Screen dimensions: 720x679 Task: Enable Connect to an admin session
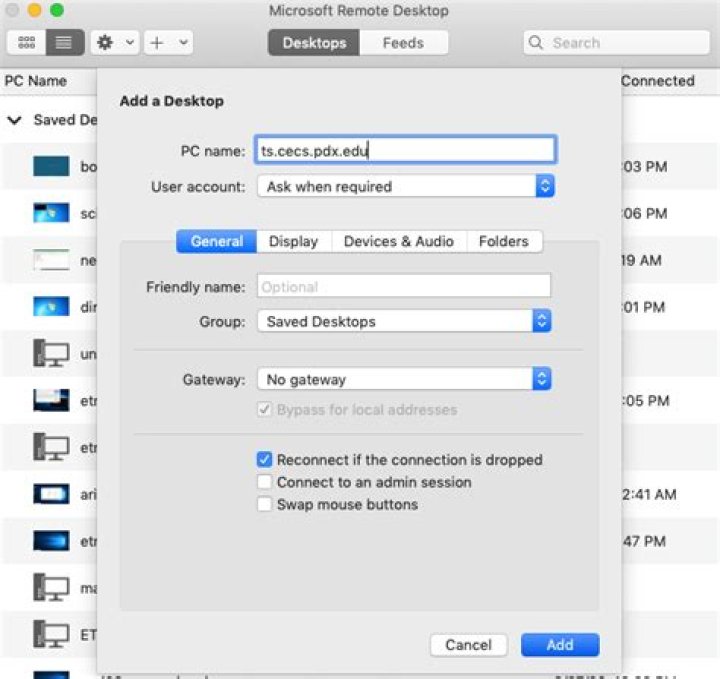pyautogui.click(x=264, y=482)
